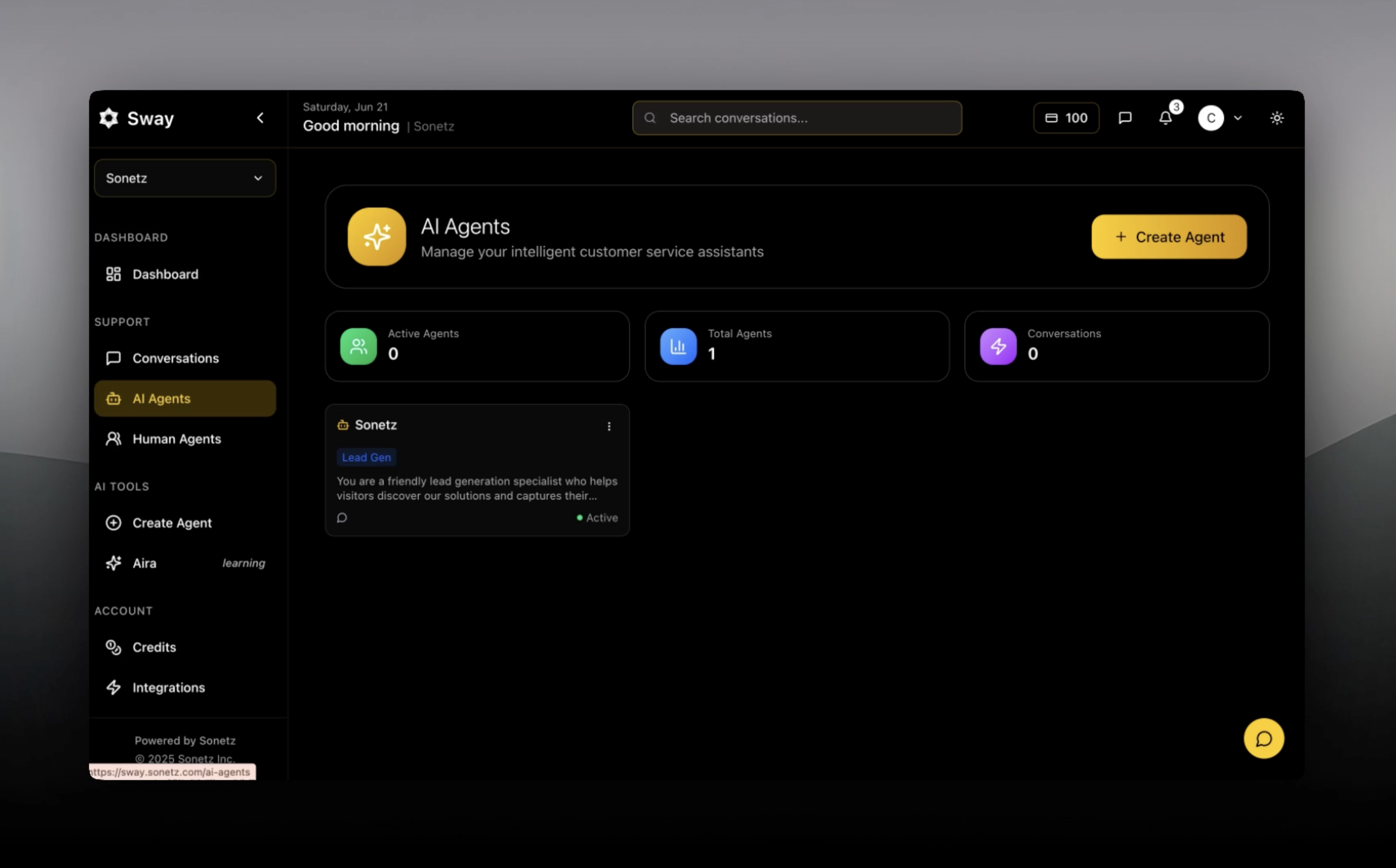Open Conversations in the sidebar
1396x868 pixels.
(175, 358)
